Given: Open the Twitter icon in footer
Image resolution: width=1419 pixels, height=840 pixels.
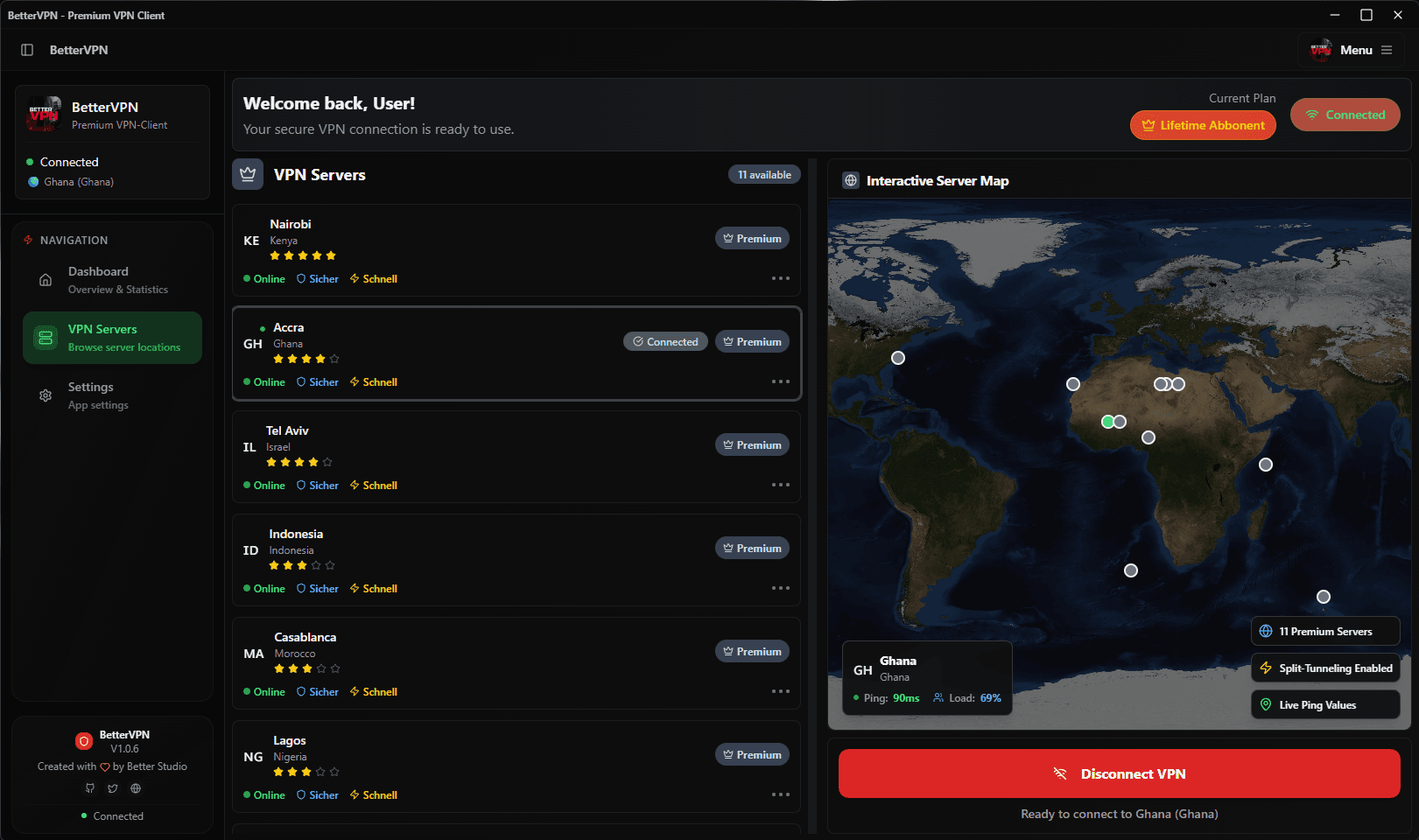Looking at the screenshot, I should click(x=113, y=788).
